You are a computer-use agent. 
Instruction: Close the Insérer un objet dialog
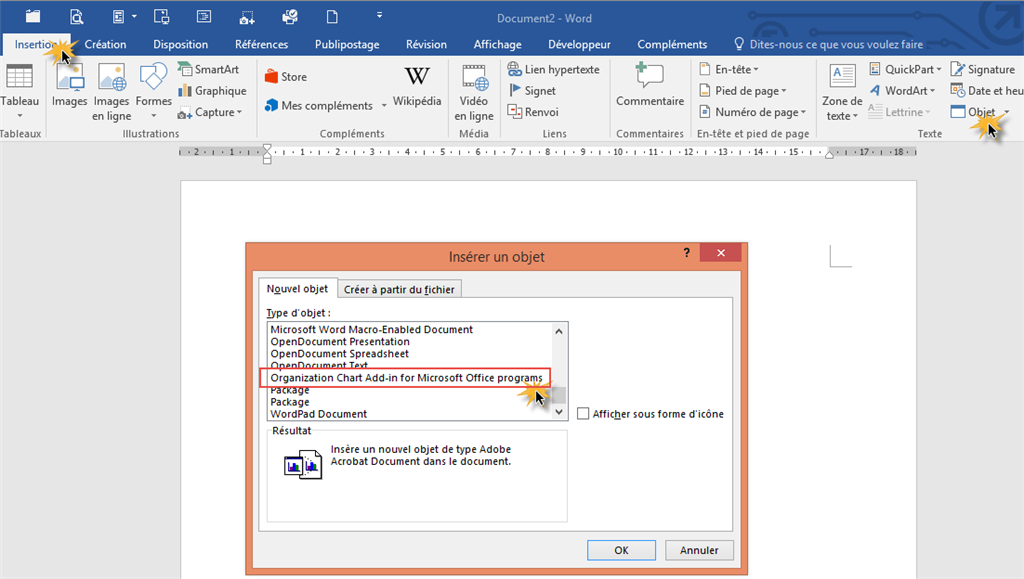tap(720, 253)
